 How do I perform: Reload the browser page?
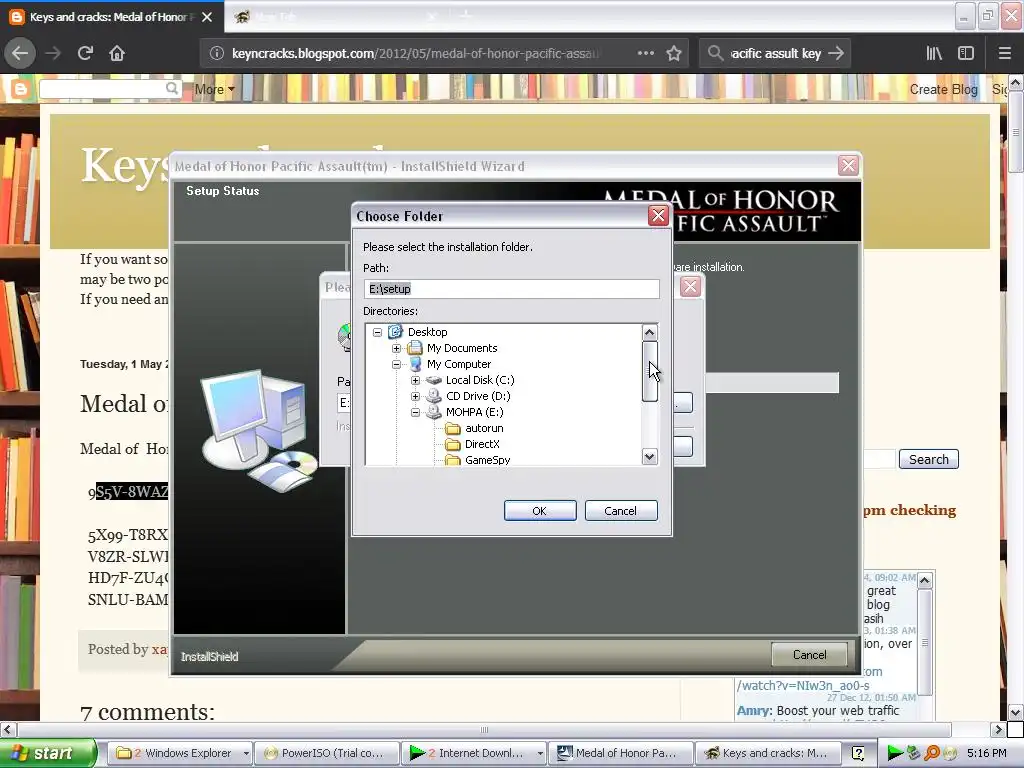(85, 53)
